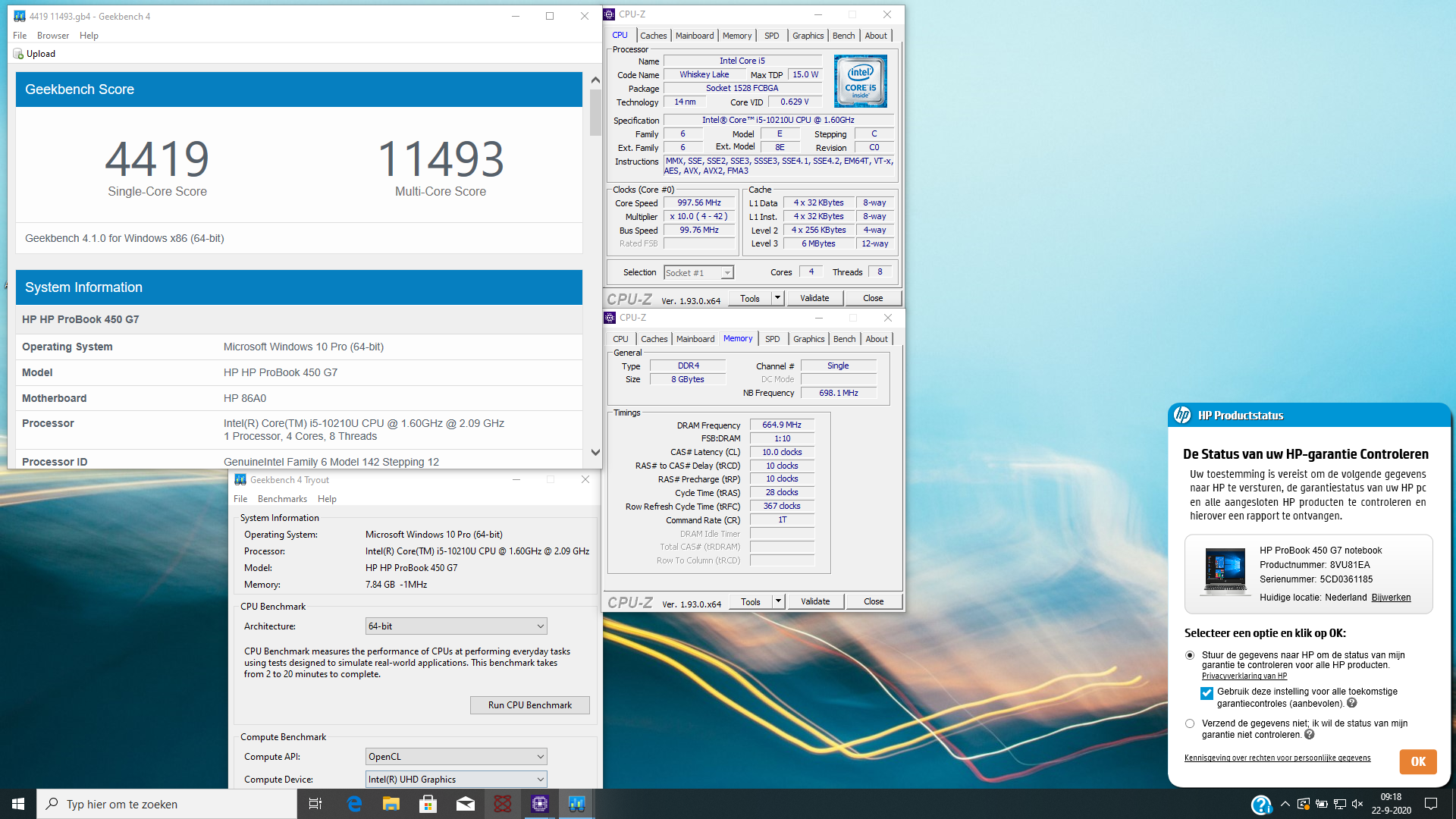Viewport: 1456px width, 819px height.
Task: Open the Action Center notifications icon
Action: (1431, 804)
